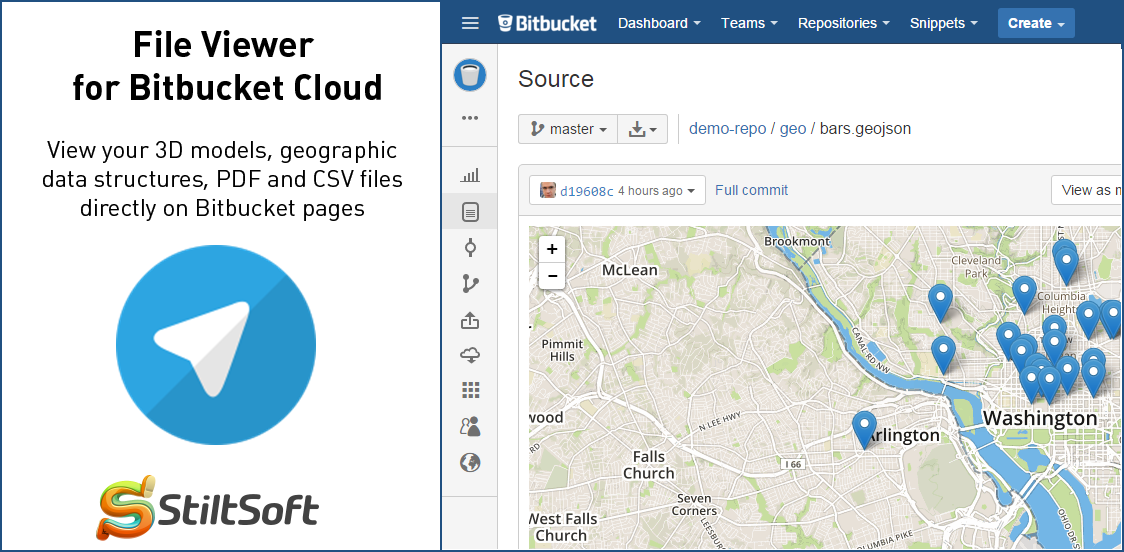Click the StiltSoft logo

click(208, 507)
